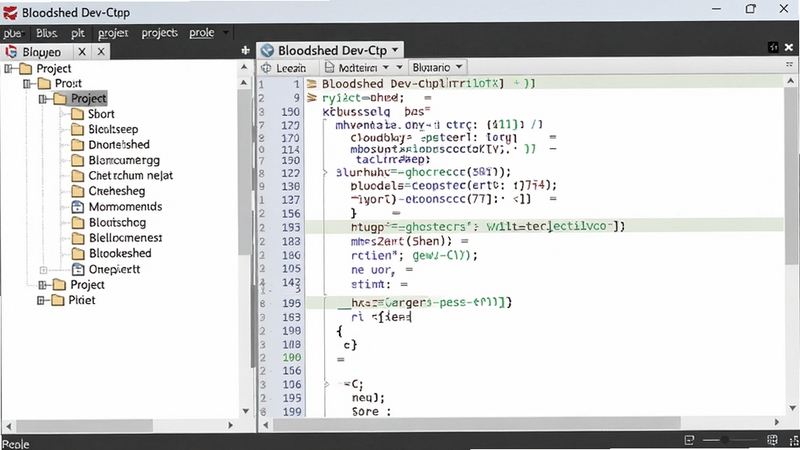Click the project tree scroll up arrow
This screenshot has height=450, width=800.
tap(244, 67)
